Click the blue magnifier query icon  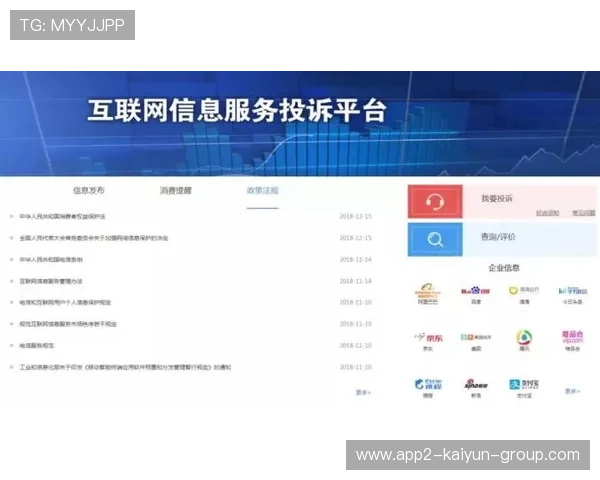pos(435,240)
